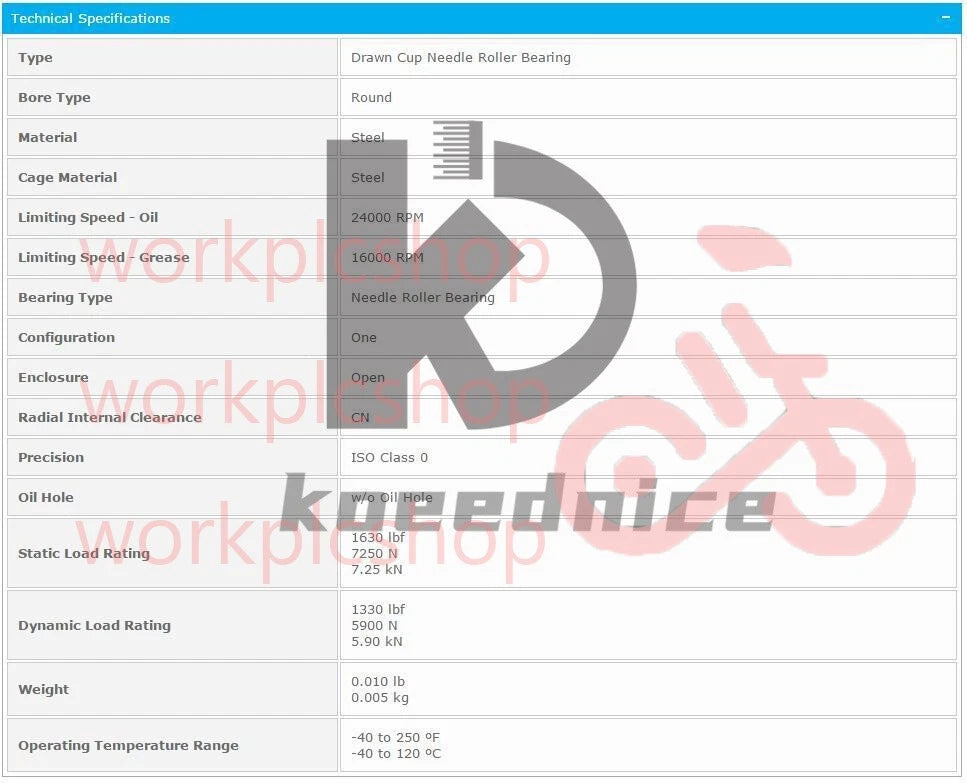Click the Limiting Speed - Grease label
This screenshot has width=967, height=783.
click(104, 258)
